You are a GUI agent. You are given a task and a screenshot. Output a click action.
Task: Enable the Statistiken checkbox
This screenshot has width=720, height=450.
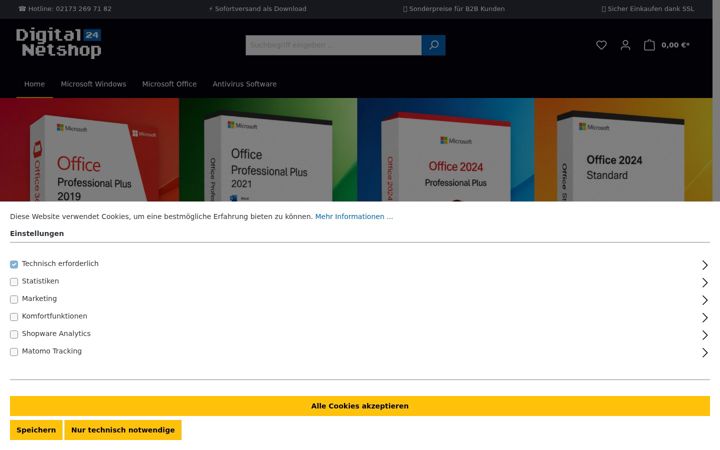14,281
